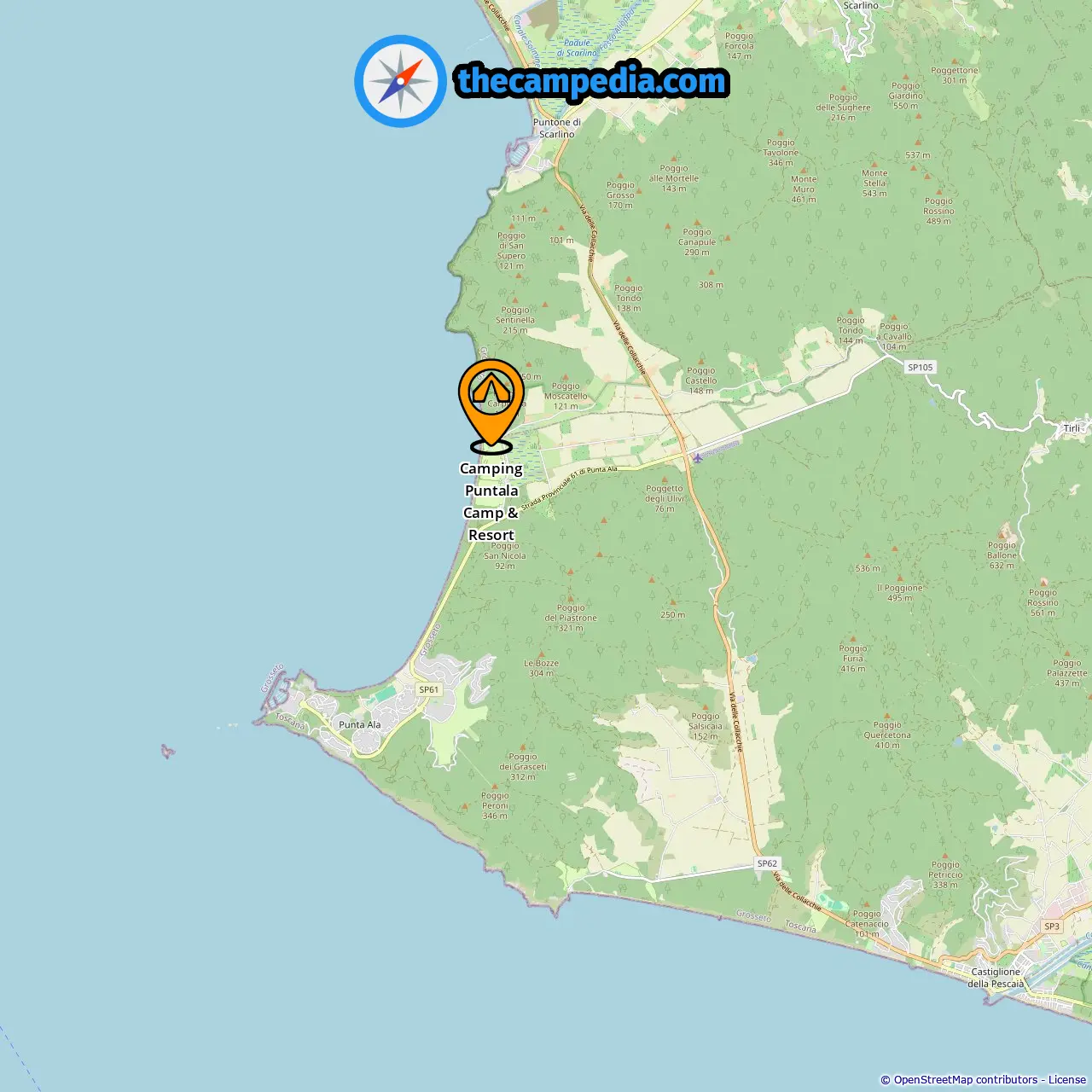Click the orange campsite tent pin marker

click(491, 406)
